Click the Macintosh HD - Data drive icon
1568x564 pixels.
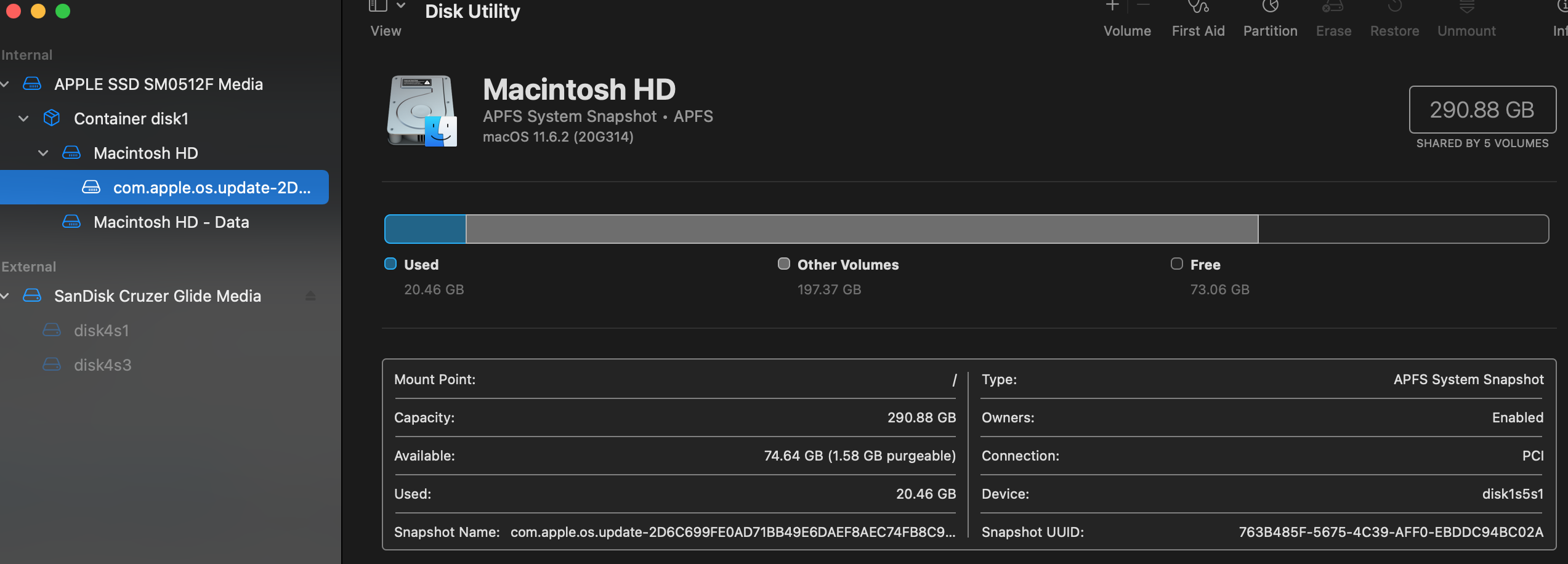point(71,222)
